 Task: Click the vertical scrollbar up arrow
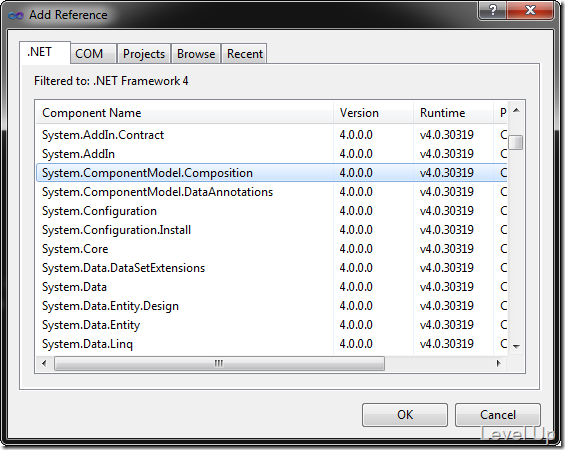(516, 110)
